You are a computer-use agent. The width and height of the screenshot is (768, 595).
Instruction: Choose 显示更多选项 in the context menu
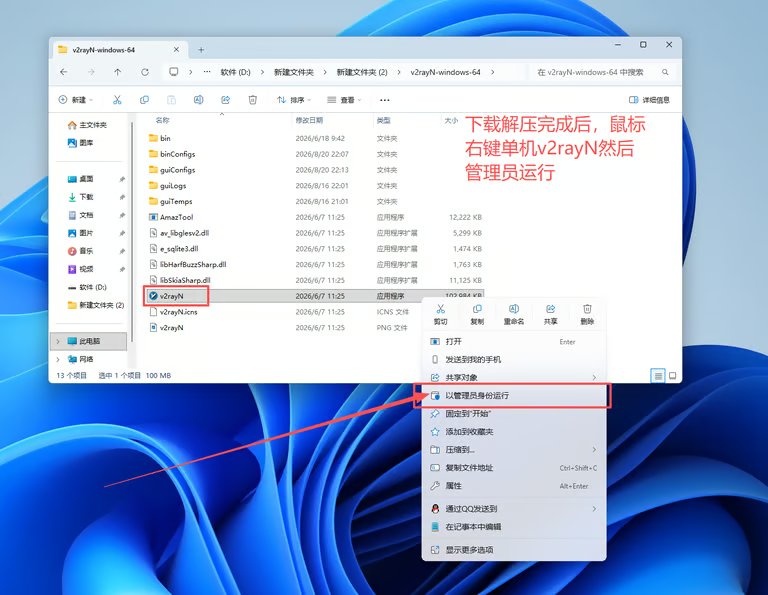tap(514, 550)
